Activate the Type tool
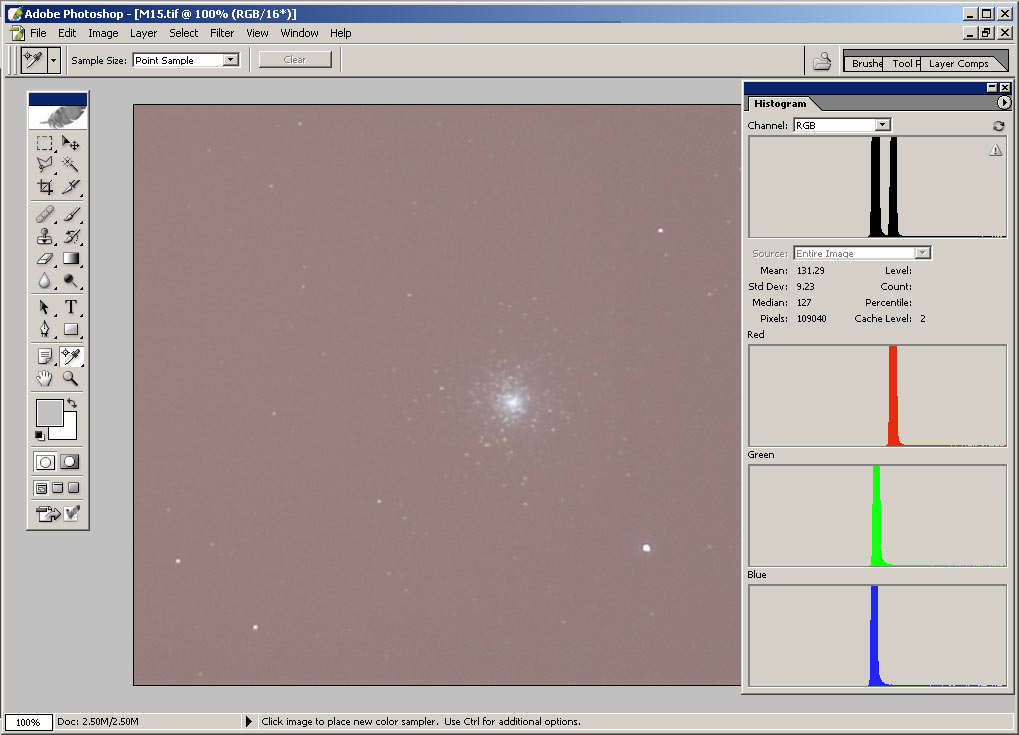The height and width of the screenshot is (735, 1019). [x=71, y=307]
